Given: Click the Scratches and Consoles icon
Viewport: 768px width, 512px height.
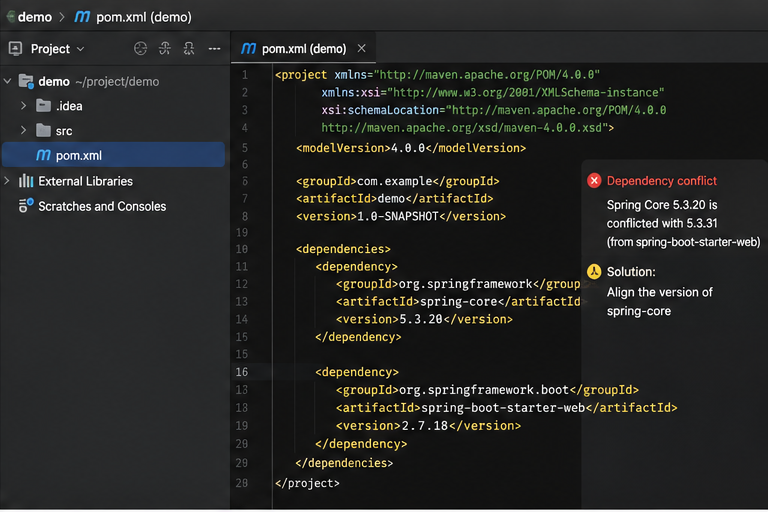Looking at the screenshot, I should [26, 205].
